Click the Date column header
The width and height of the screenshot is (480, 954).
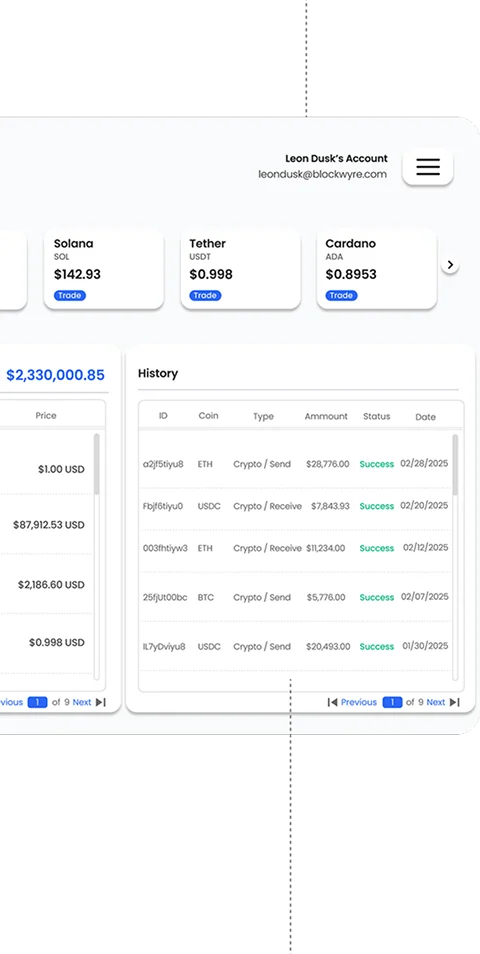(425, 417)
